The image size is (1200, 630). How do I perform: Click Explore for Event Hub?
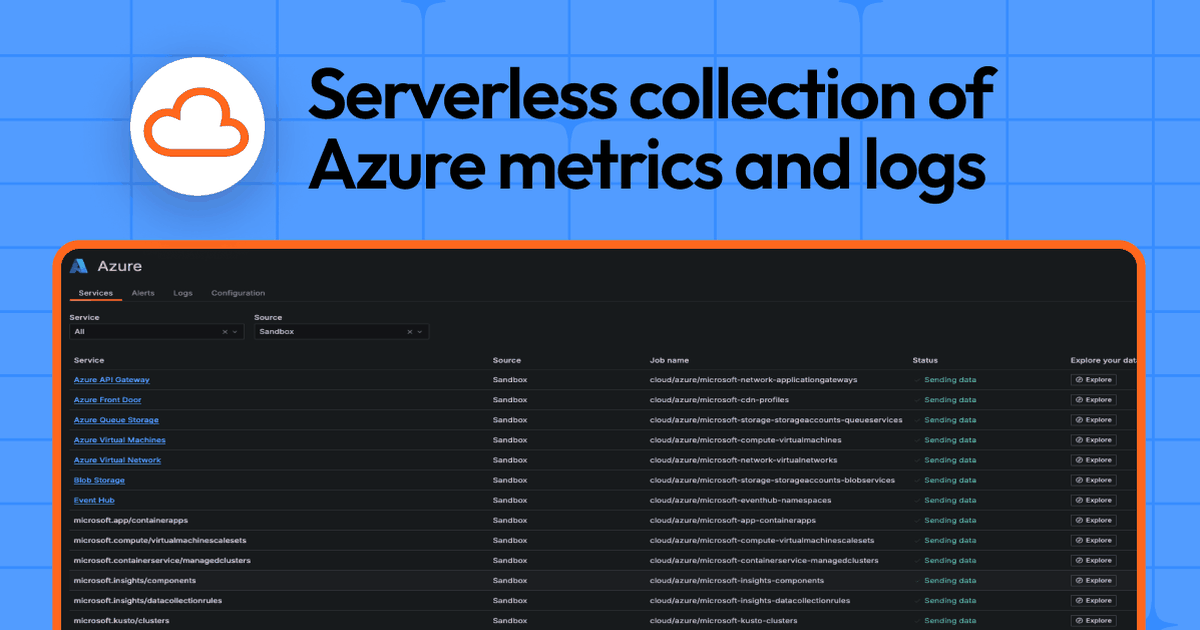pyautogui.click(x=1093, y=500)
